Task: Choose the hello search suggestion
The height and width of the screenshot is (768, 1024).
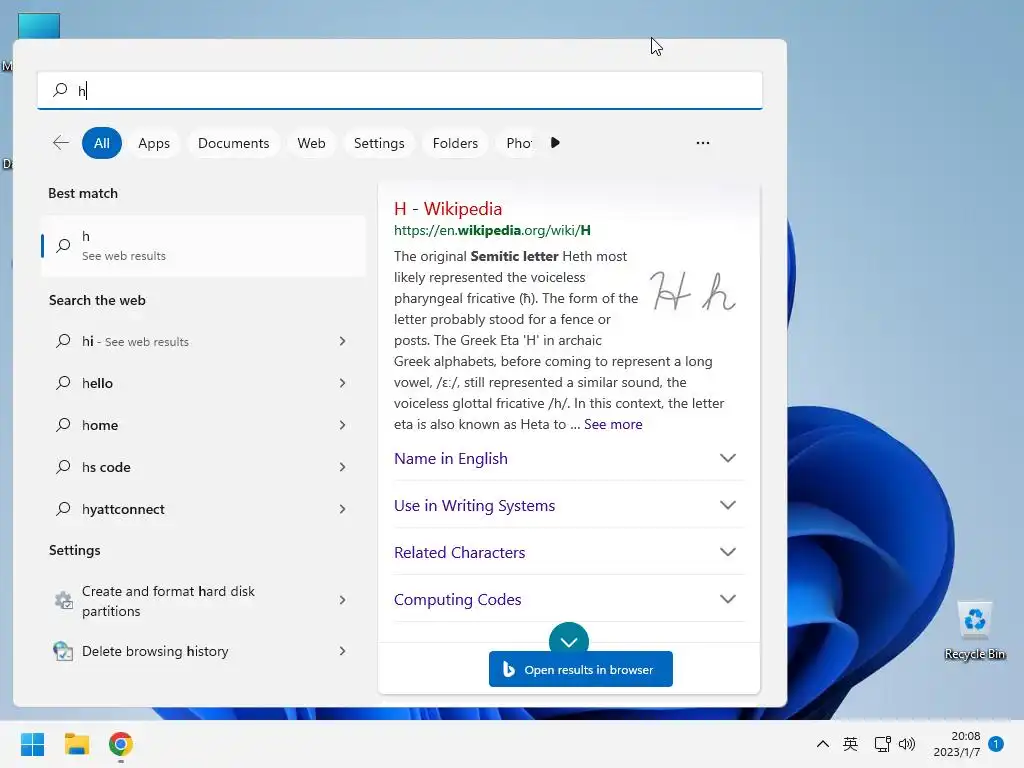Action: click(x=203, y=383)
